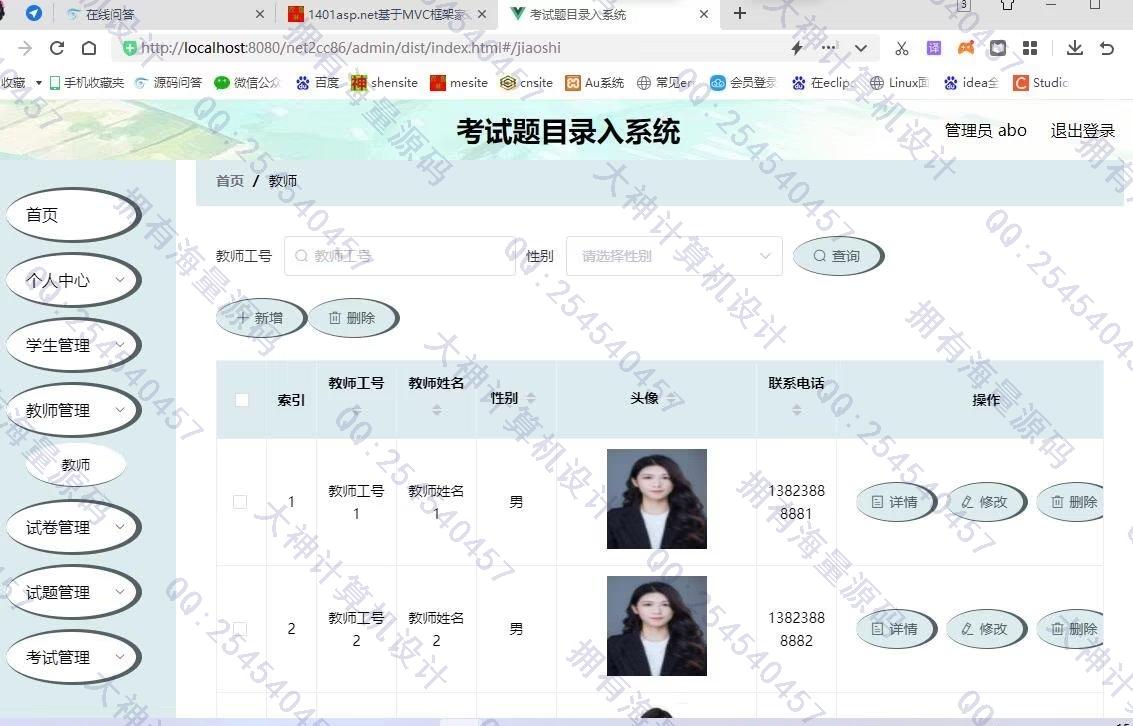The width and height of the screenshot is (1133, 726).
Task: Expand the 个人中心 sidebar menu
Action: [x=73, y=280]
